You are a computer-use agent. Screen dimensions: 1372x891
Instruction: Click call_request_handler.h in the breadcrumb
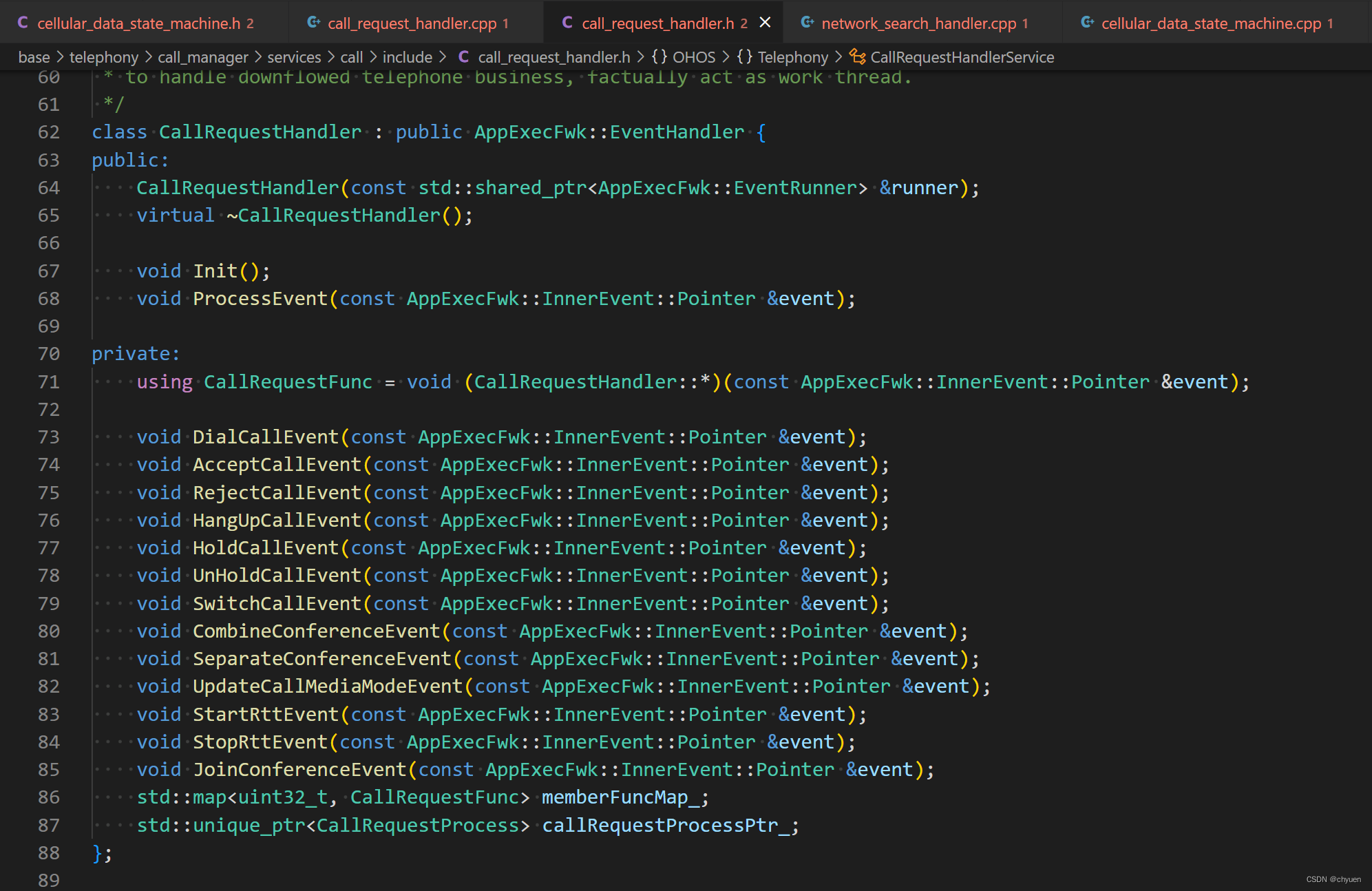(x=553, y=57)
